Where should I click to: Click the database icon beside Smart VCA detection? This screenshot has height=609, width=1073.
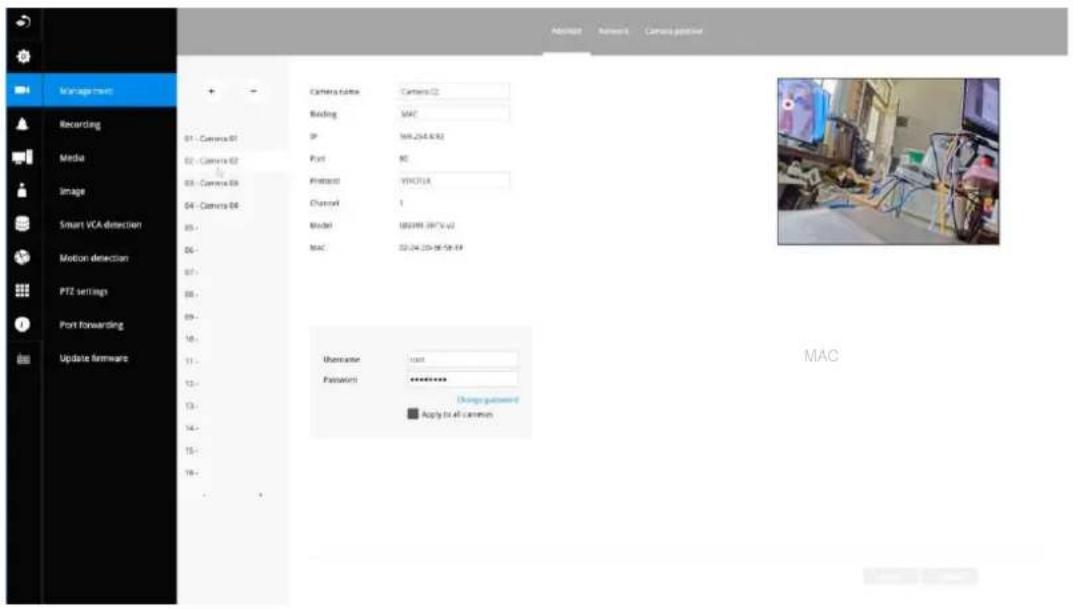tap(22, 224)
